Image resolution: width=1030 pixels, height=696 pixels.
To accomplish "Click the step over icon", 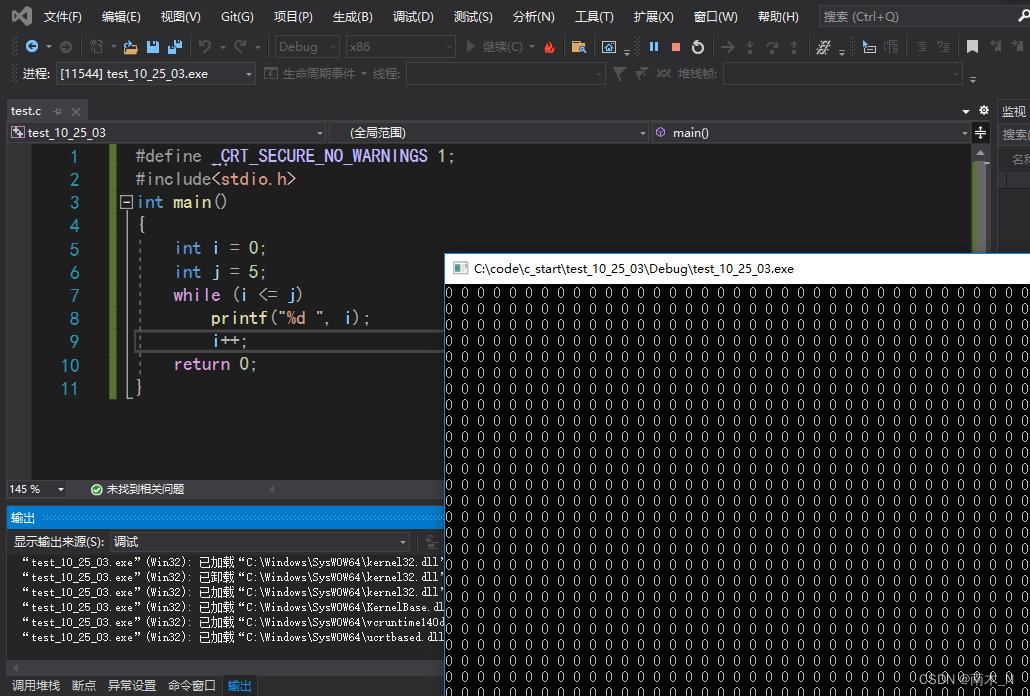I will (x=772, y=47).
